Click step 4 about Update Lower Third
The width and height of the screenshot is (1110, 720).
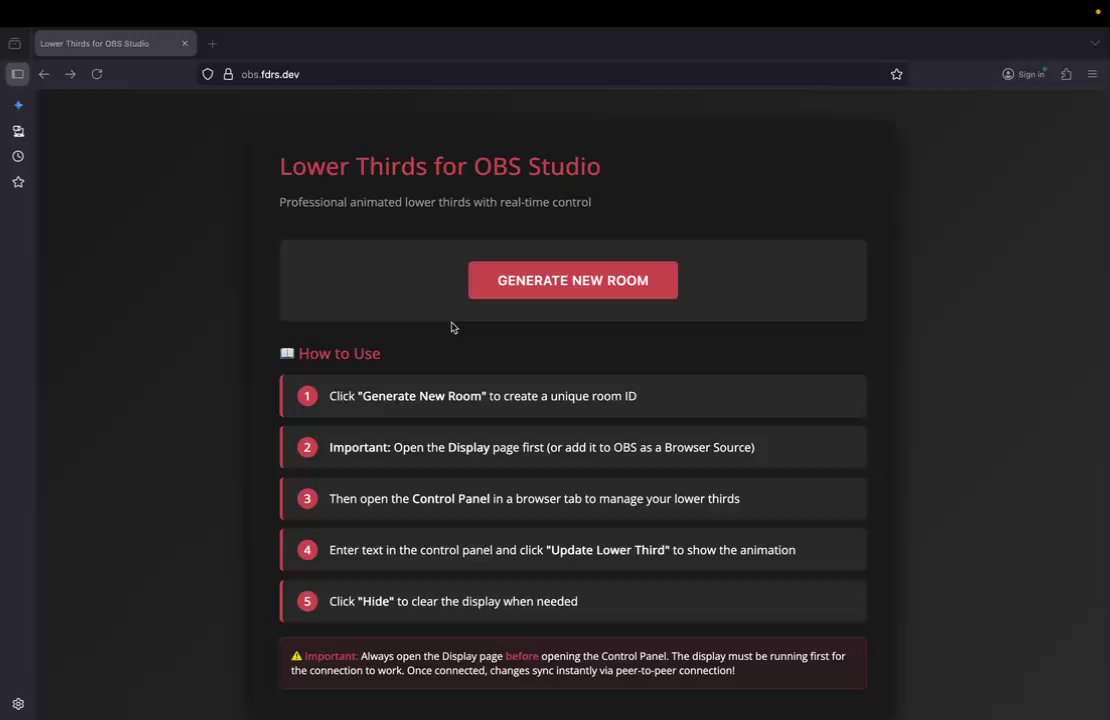[x=573, y=550]
